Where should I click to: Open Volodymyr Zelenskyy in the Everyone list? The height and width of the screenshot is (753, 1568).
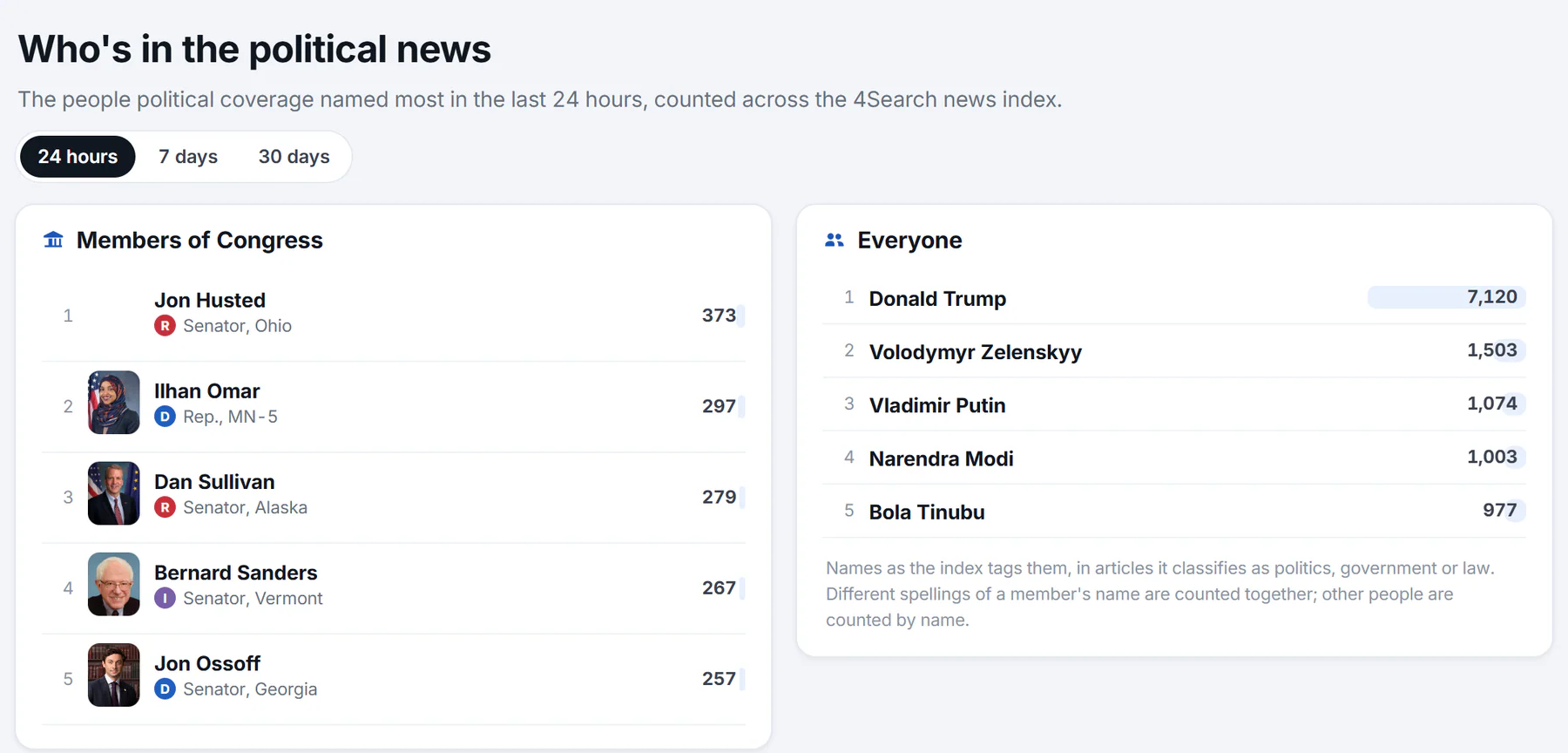pyautogui.click(x=976, y=352)
